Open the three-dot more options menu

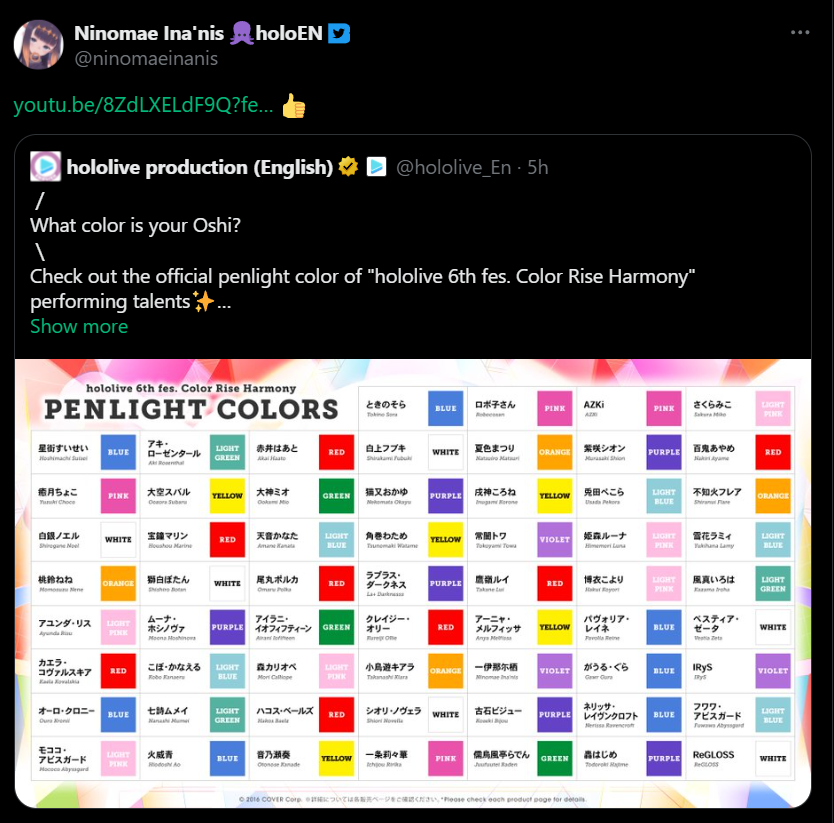[x=799, y=32]
